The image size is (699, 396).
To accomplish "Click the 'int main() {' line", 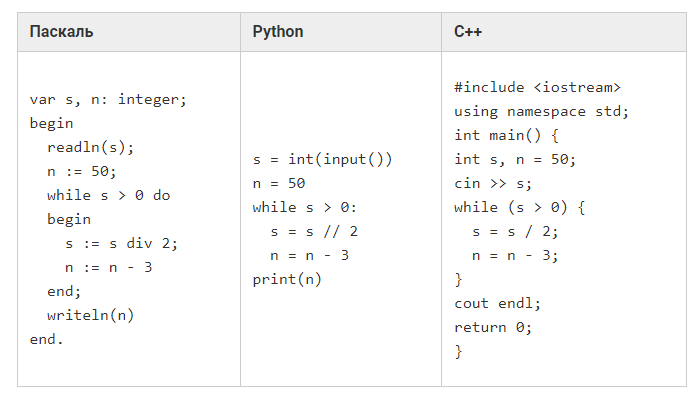I will point(506,135).
